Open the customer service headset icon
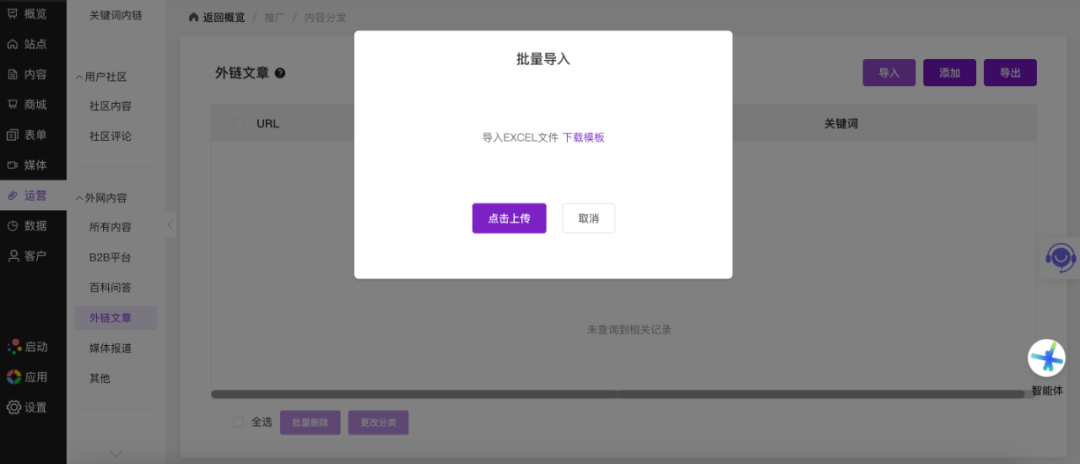This screenshot has height=464, width=1080. coord(1061,257)
